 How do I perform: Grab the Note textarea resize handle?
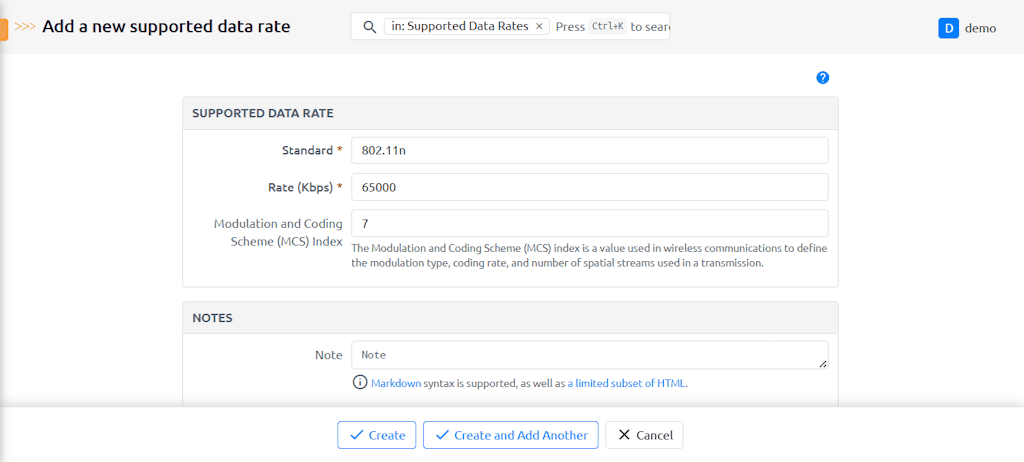[x=823, y=364]
